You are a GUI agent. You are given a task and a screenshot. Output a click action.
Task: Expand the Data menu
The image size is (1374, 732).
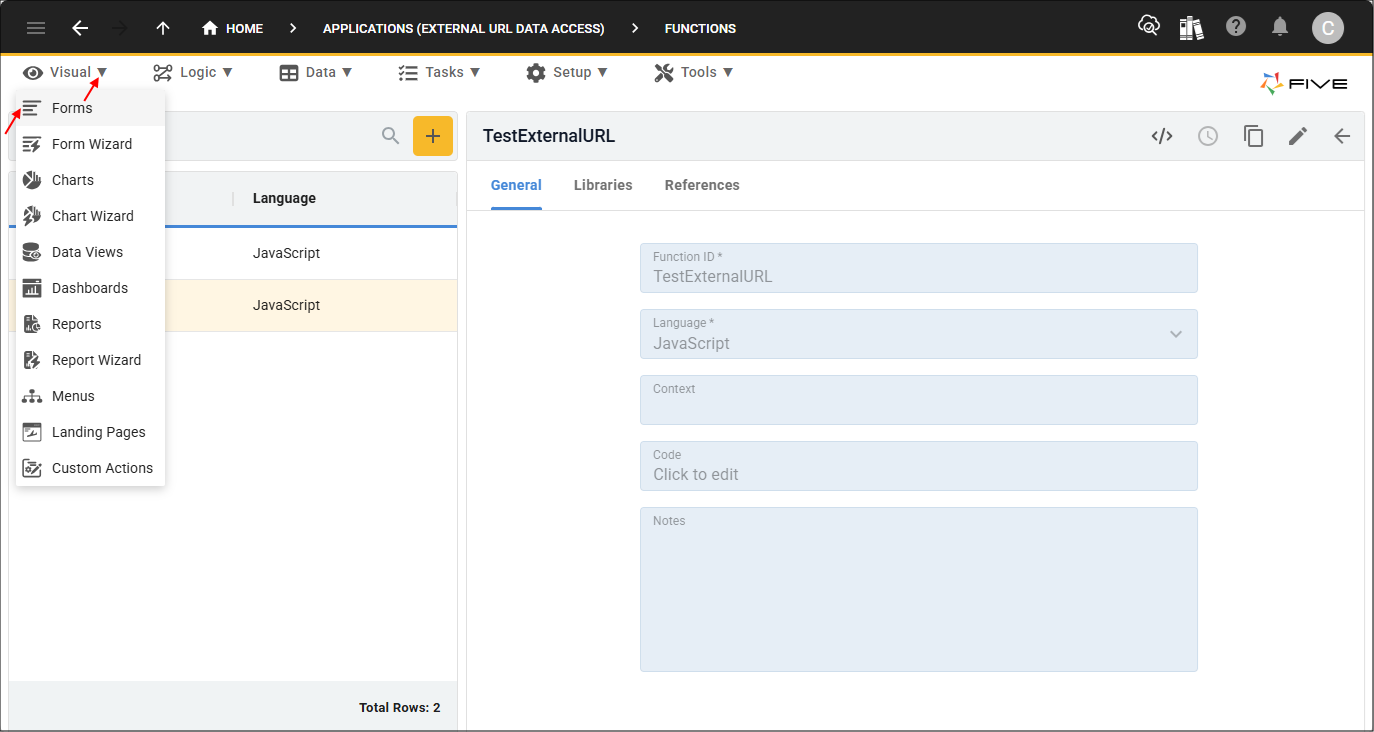316,72
